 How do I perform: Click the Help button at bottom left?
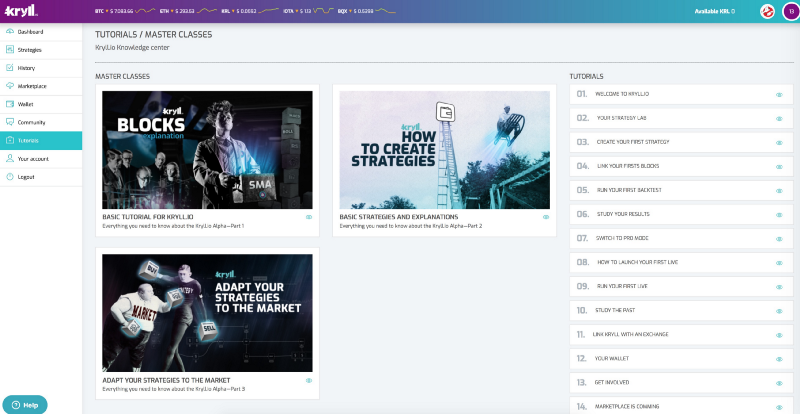pyautogui.click(x=24, y=405)
